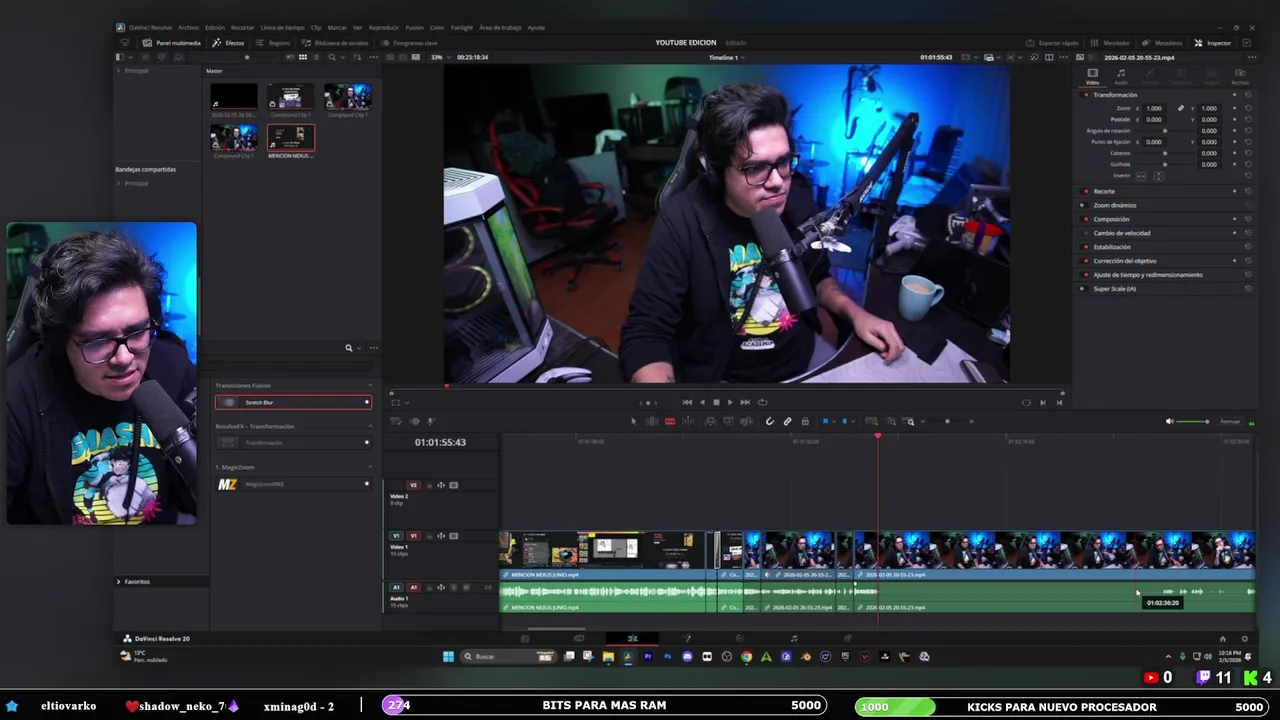Adjust the Cabeceo slider
Viewport: 1280px width, 720px height.
[1164, 153]
